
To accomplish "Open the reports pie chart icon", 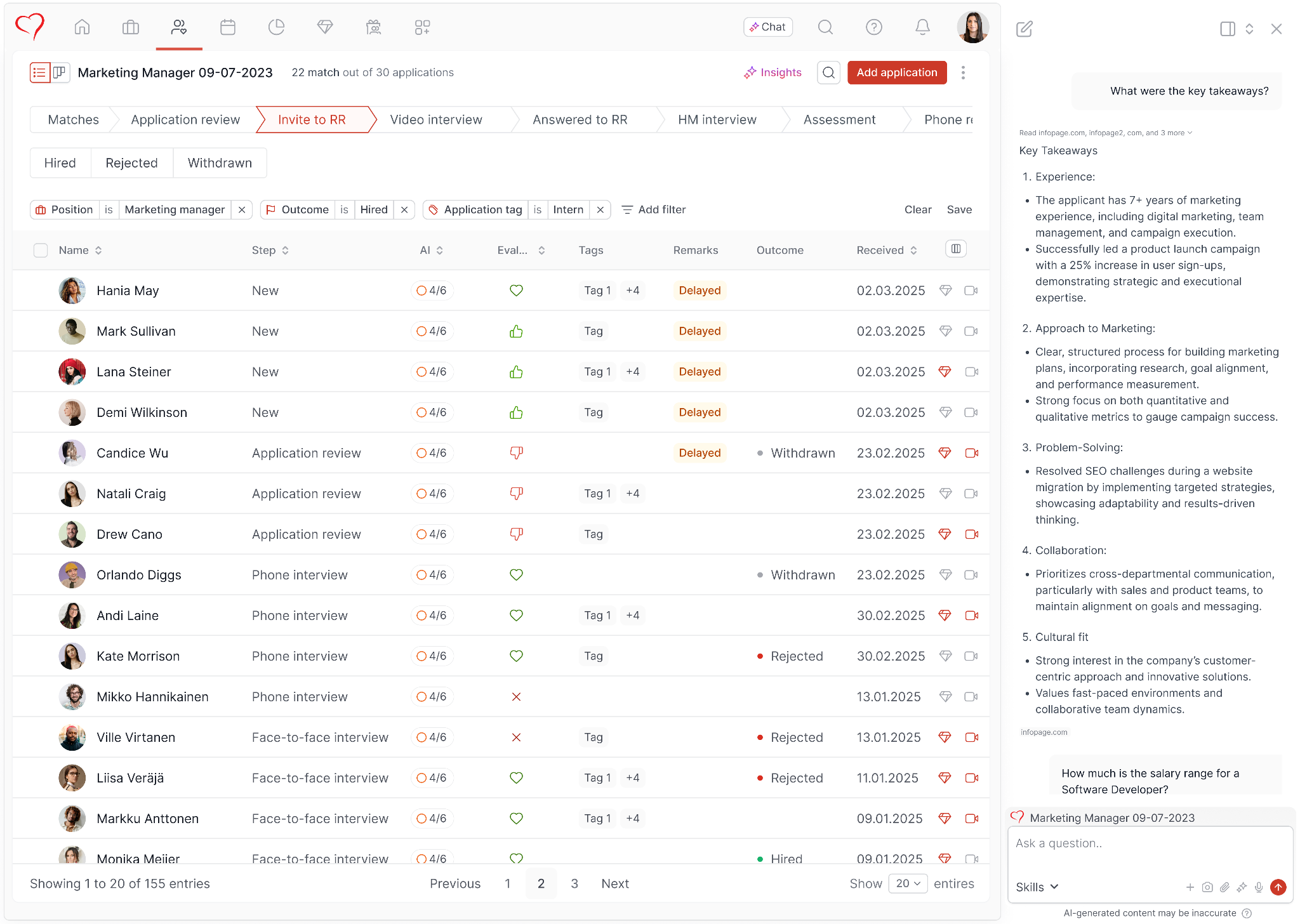I will point(276,27).
